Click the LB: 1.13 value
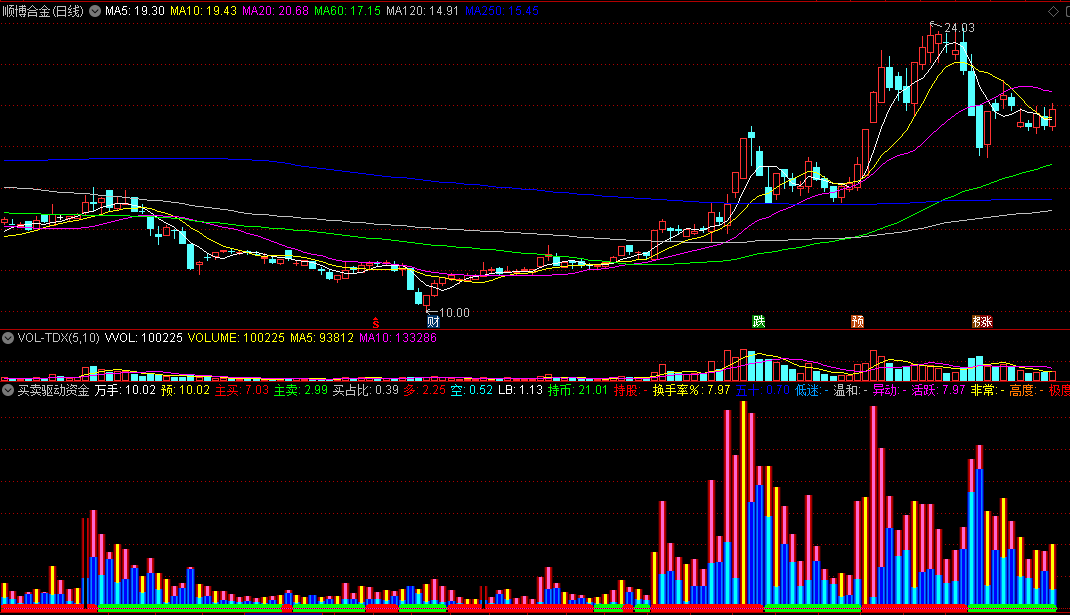The image size is (1070, 615). [520, 390]
